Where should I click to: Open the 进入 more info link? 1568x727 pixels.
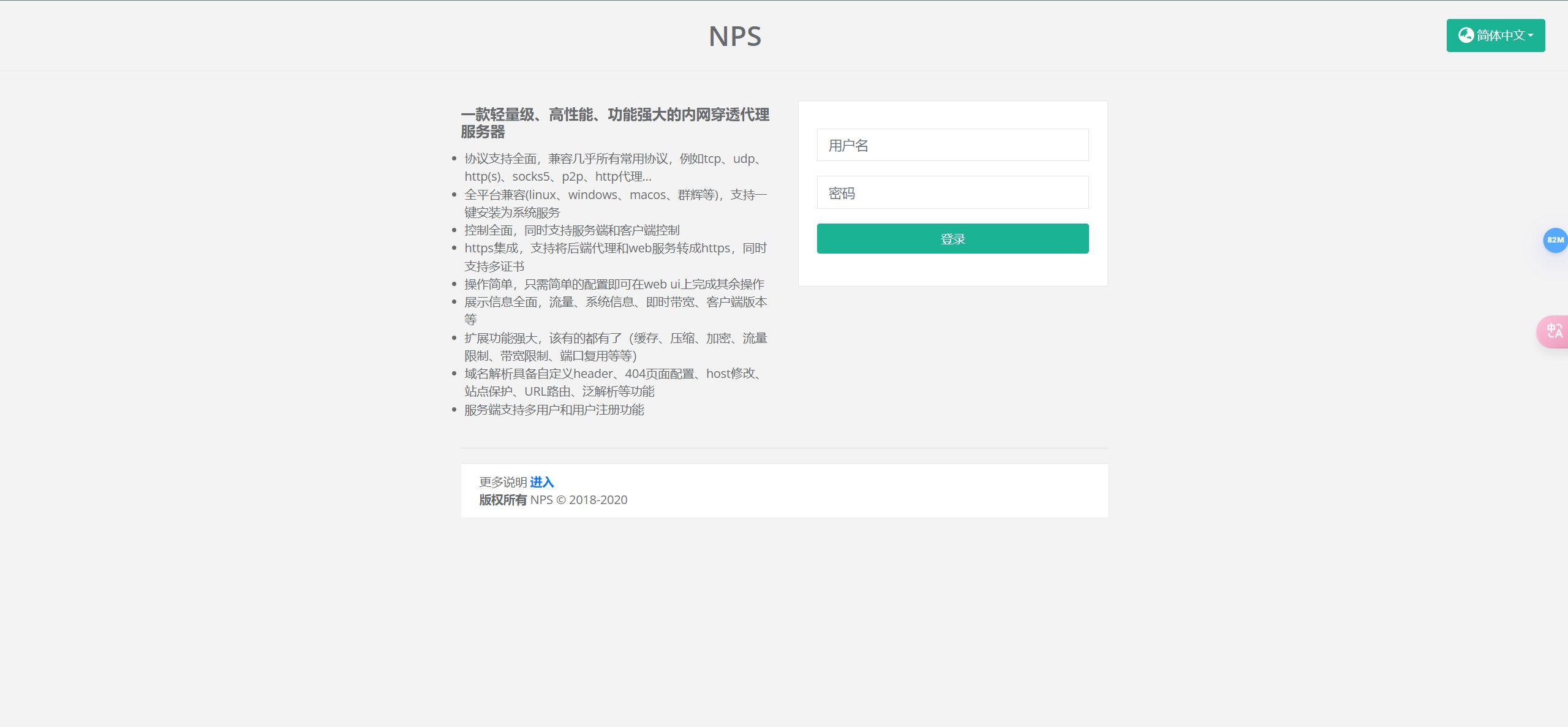541,482
